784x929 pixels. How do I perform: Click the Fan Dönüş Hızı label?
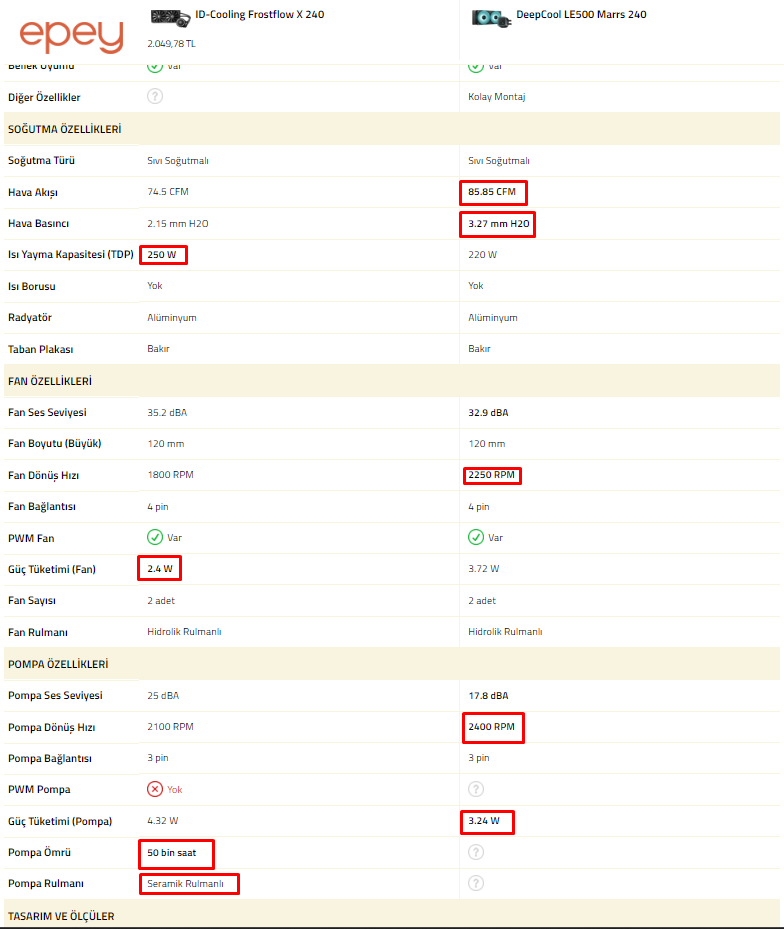(x=43, y=476)
